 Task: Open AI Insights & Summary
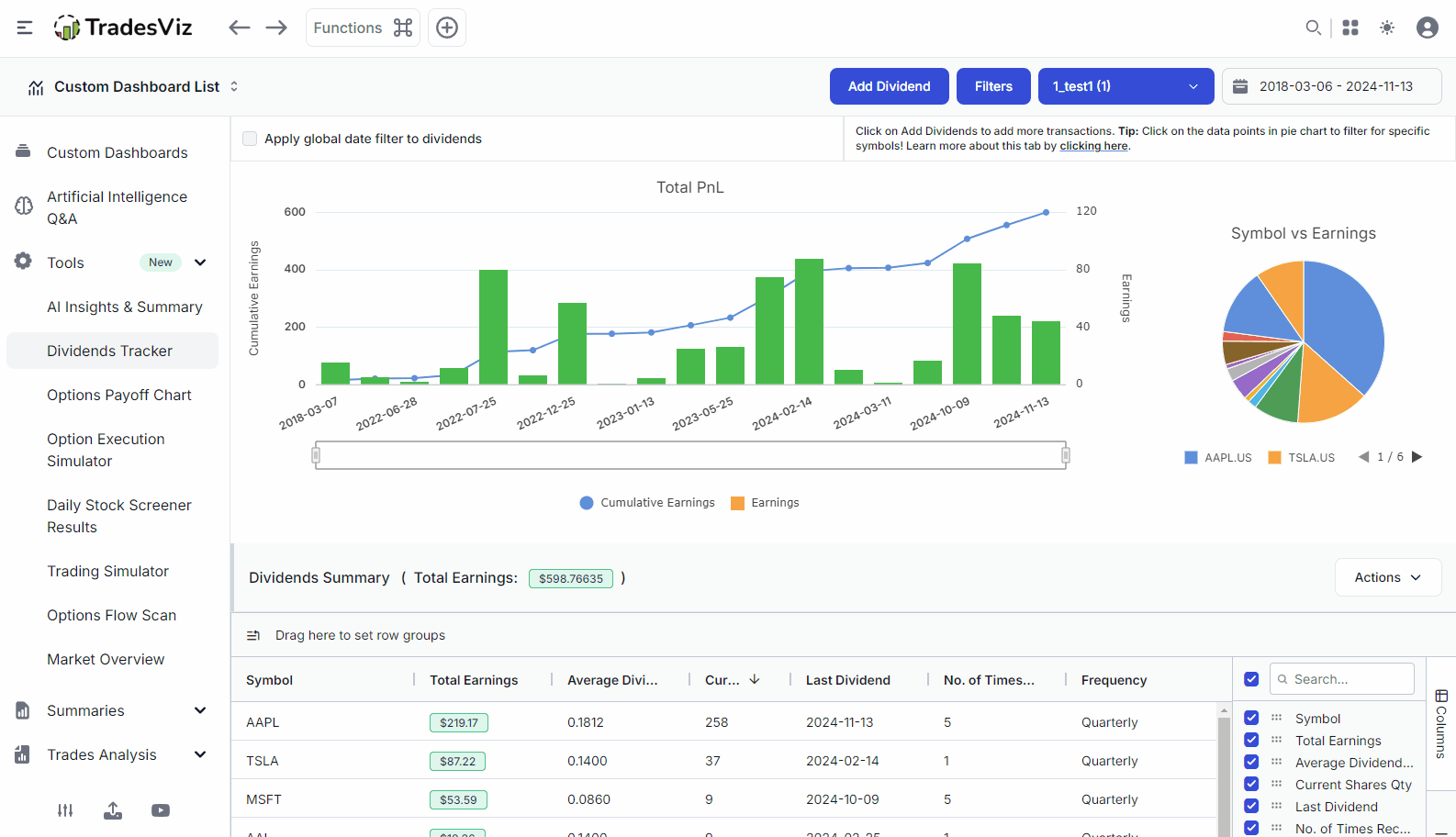124,307
